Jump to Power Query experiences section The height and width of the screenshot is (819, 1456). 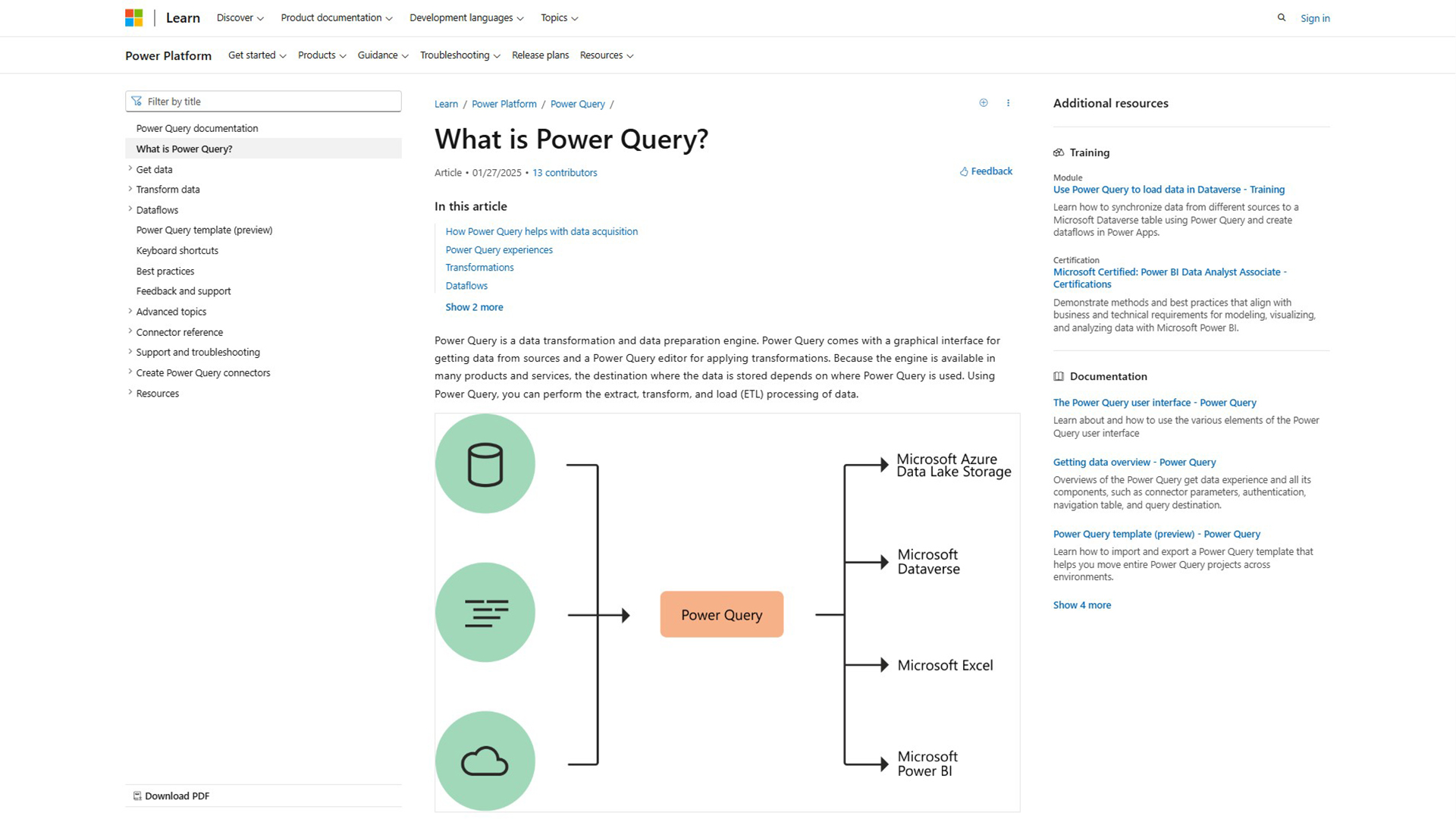[x=499, y=249]
